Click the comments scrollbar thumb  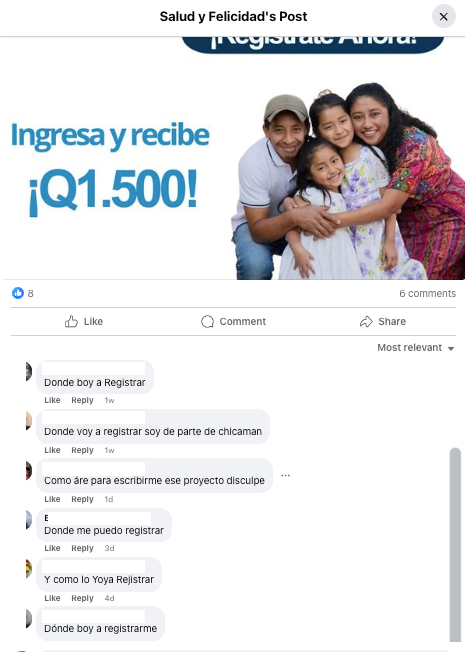455,545
